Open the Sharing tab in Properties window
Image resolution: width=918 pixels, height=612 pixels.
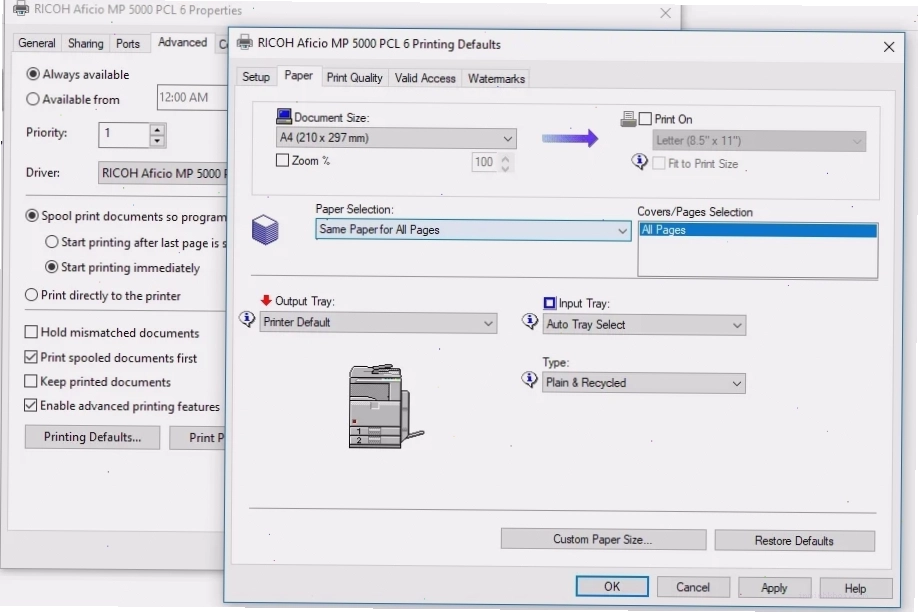[x=85, y=43]
